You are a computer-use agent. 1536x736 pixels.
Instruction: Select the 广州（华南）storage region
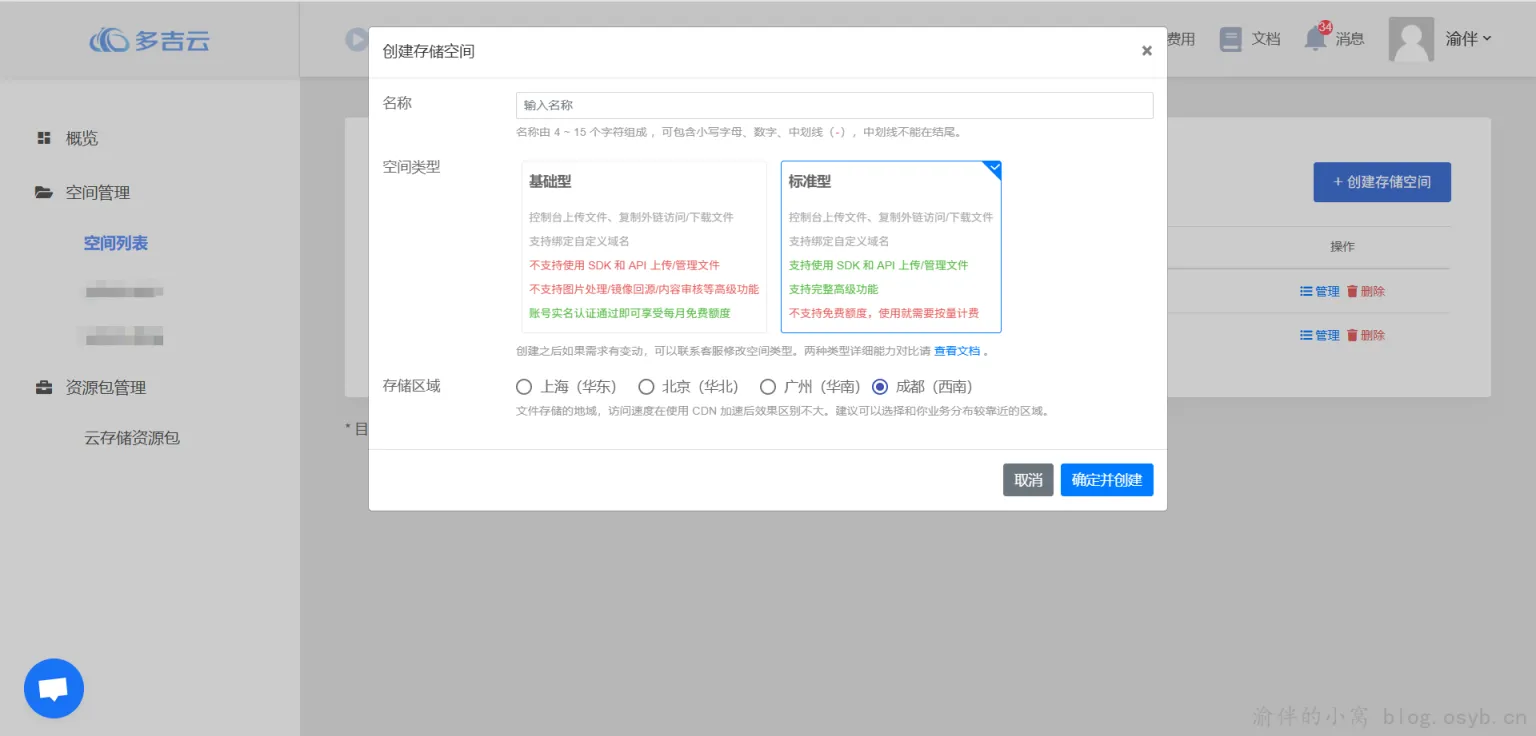point(767,387)
